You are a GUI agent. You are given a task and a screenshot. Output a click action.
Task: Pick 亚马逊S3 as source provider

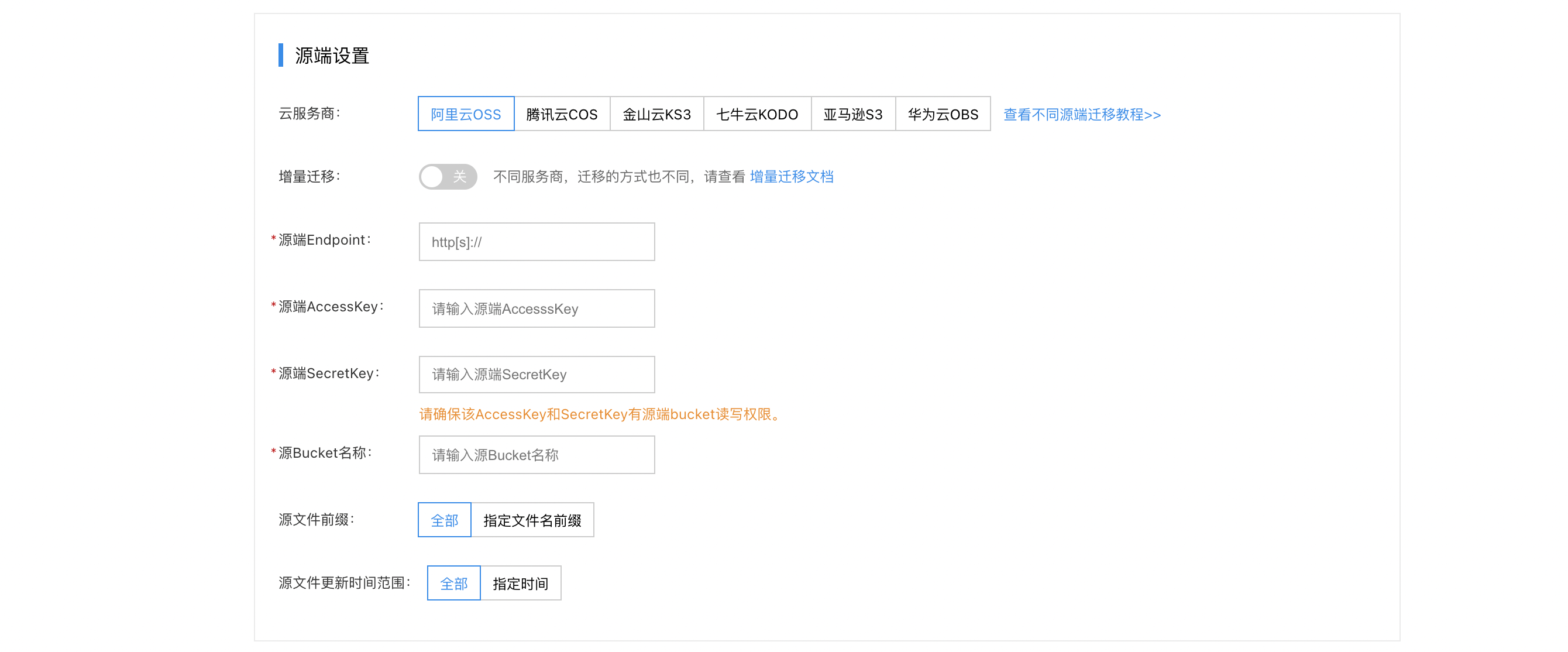coord(853,114)
